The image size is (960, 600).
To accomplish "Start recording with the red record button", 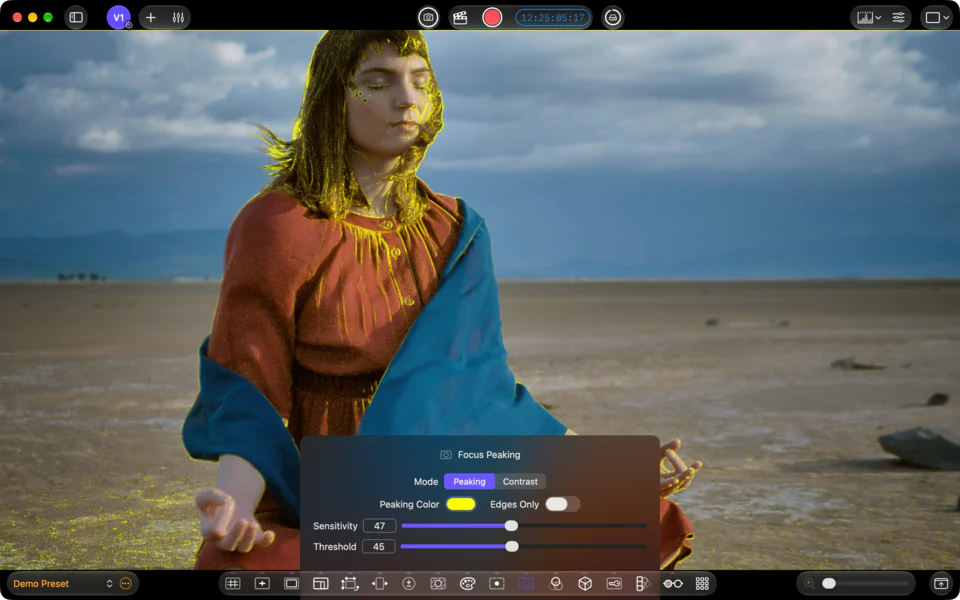I will click(492, 18).
